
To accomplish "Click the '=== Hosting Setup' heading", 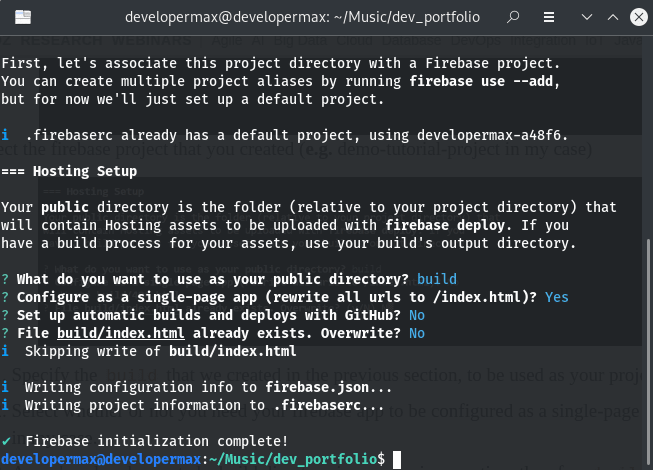I will coord(69,171).
